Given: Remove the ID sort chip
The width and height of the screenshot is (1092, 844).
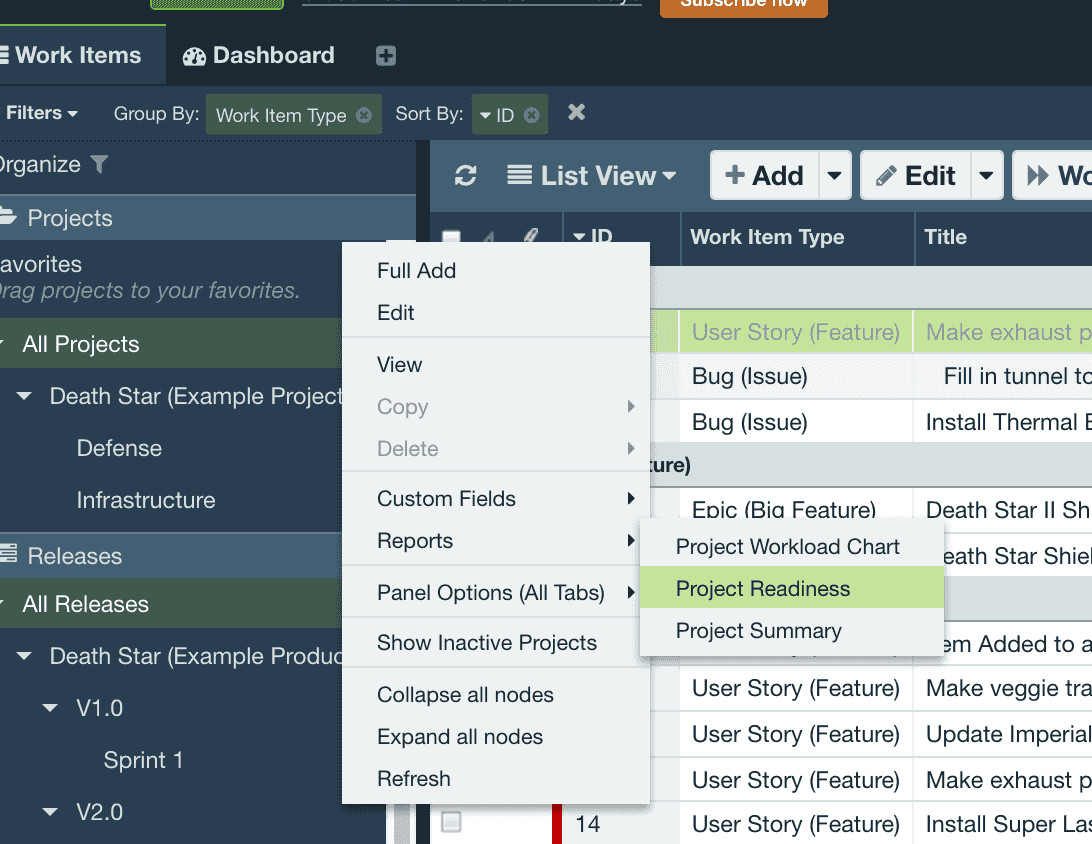Looking at the screenshot, I should 531,115.
